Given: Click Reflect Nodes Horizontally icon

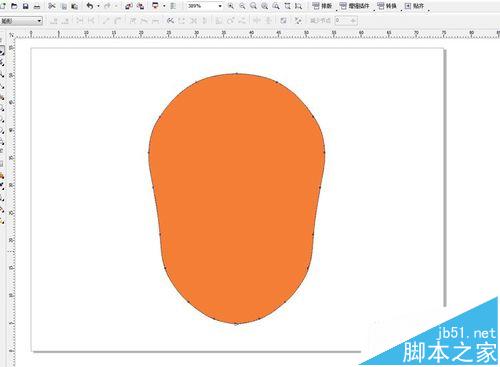Looking at the screenshot, I should pos(257,21).
